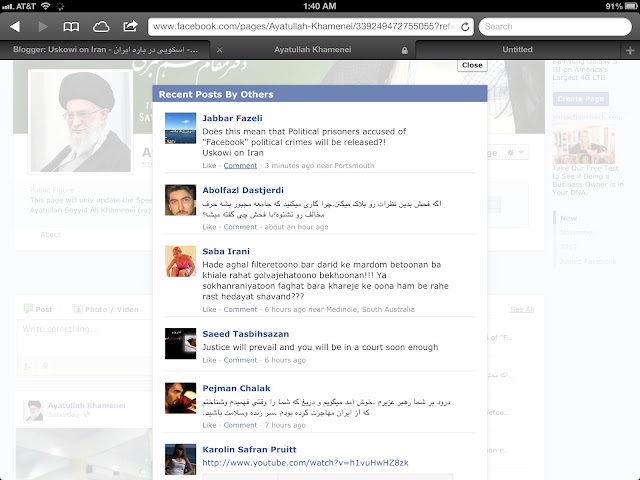Open Saeed Tasbihsazan's profile name link
The height and width of the screenshot is (480, 640).
tap(246, 334)
